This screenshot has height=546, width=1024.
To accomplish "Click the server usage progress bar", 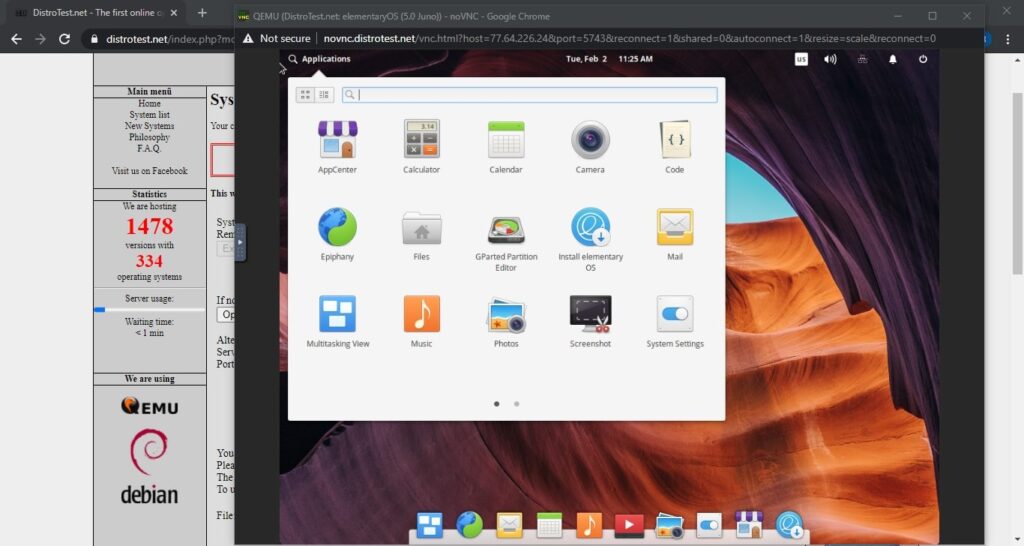I will point(150,310).
